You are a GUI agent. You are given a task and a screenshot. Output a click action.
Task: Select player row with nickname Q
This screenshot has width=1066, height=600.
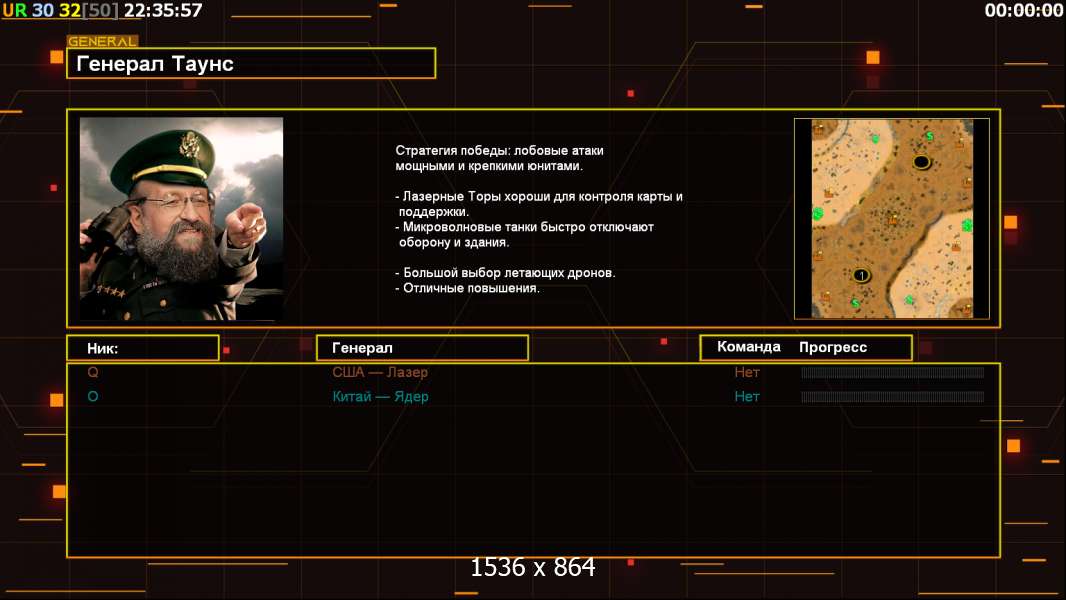533,372
